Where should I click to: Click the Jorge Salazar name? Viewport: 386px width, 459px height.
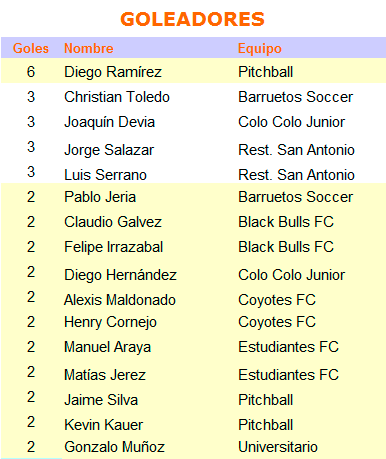pyautogui.click(x=109, y=150)
